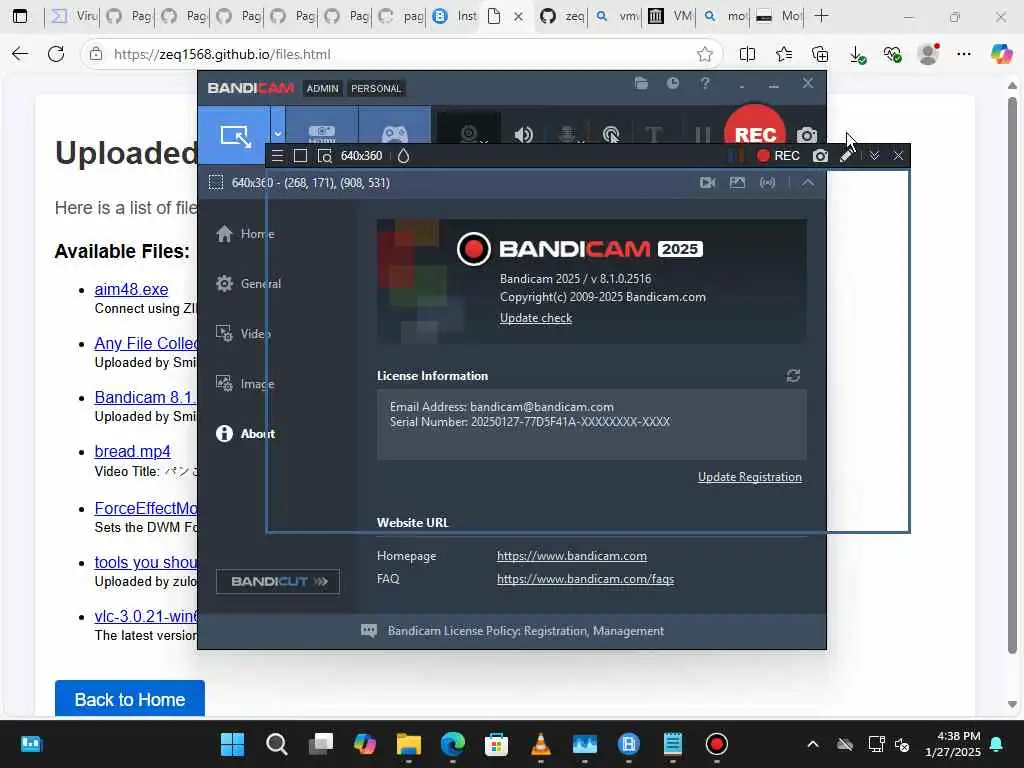Click the broadcast signal icon in status row

coord(767,182)
